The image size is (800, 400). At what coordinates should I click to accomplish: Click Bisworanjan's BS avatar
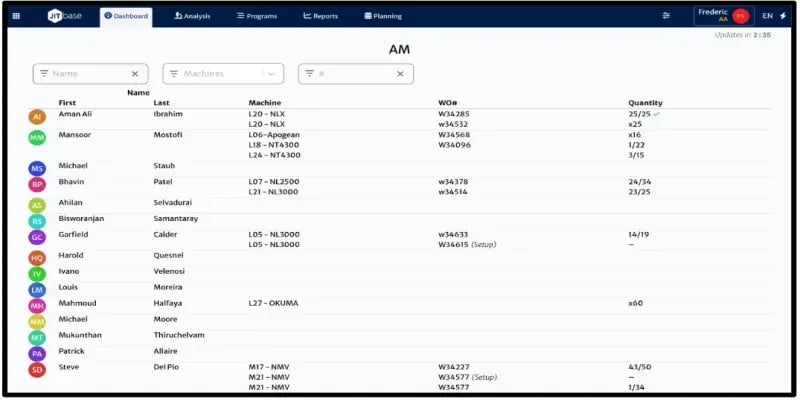tap(37, 221)
